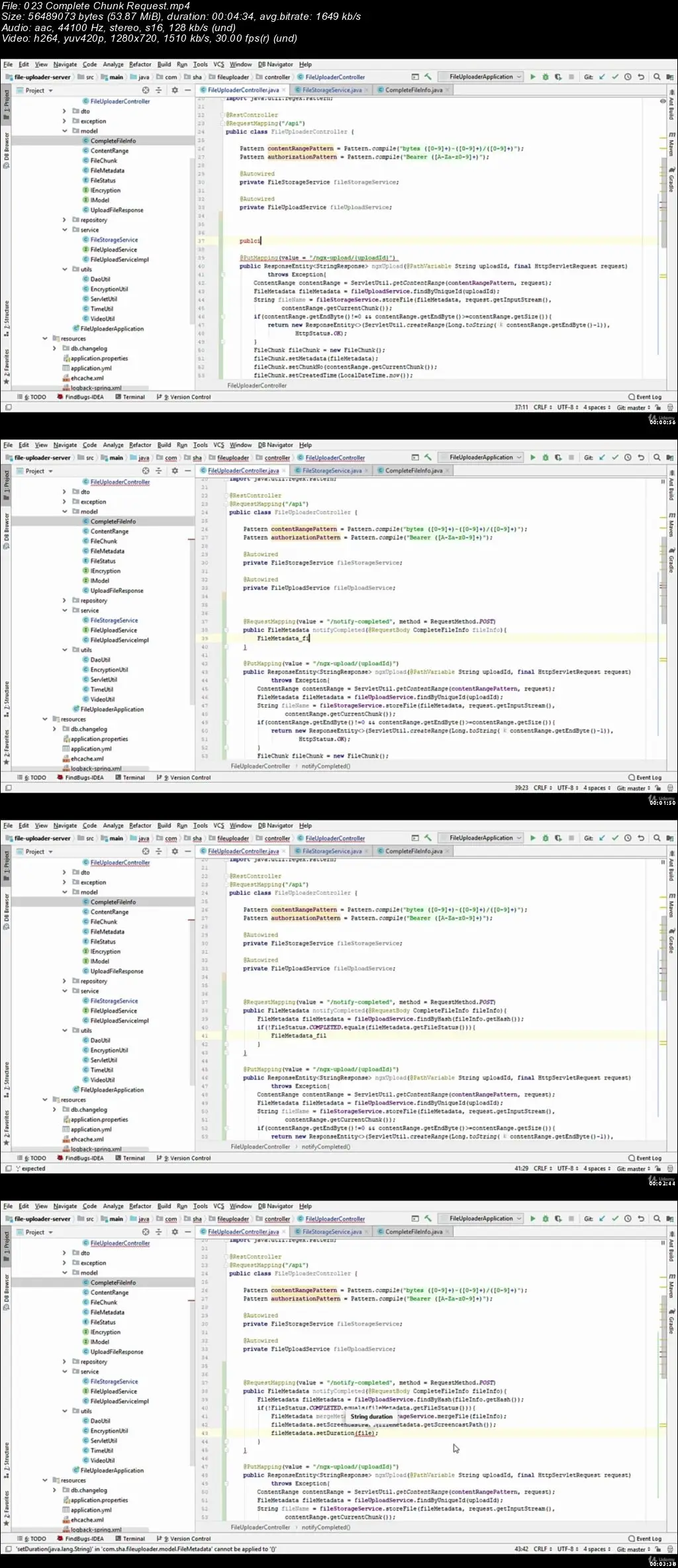
Task: Open FindBugs-IDEA tool window in second frame
Action: coord(80,778)
